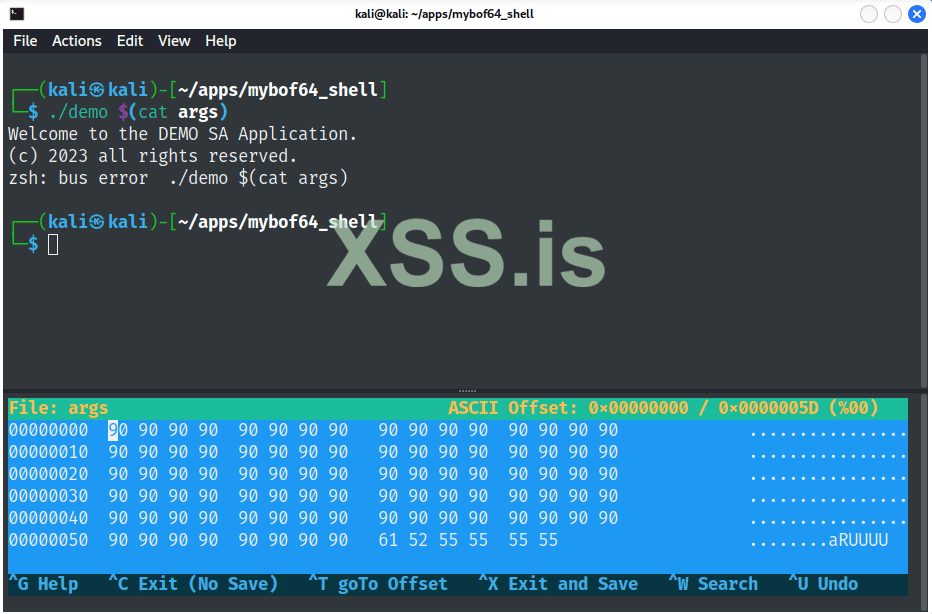Place cursor at the shell prompt
This screenshot has width=932, height=614.
pyautogui.click(x=53, y=243)
